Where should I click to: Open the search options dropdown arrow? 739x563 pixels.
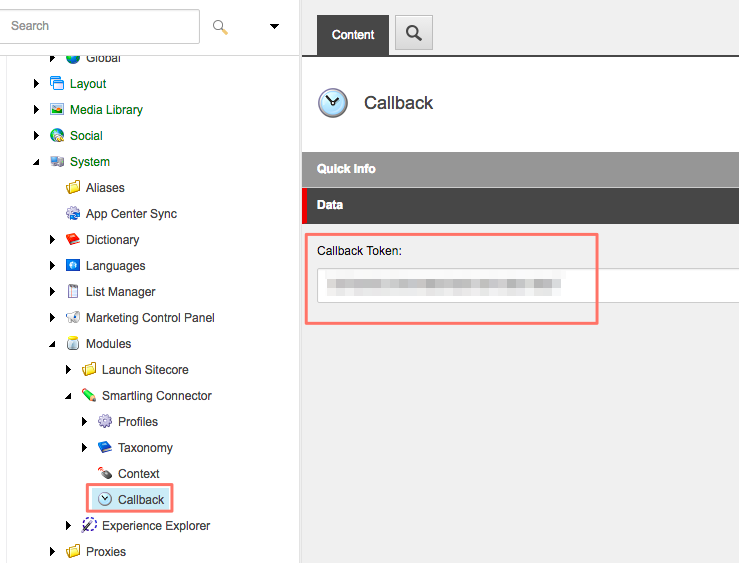pos(274,27)
